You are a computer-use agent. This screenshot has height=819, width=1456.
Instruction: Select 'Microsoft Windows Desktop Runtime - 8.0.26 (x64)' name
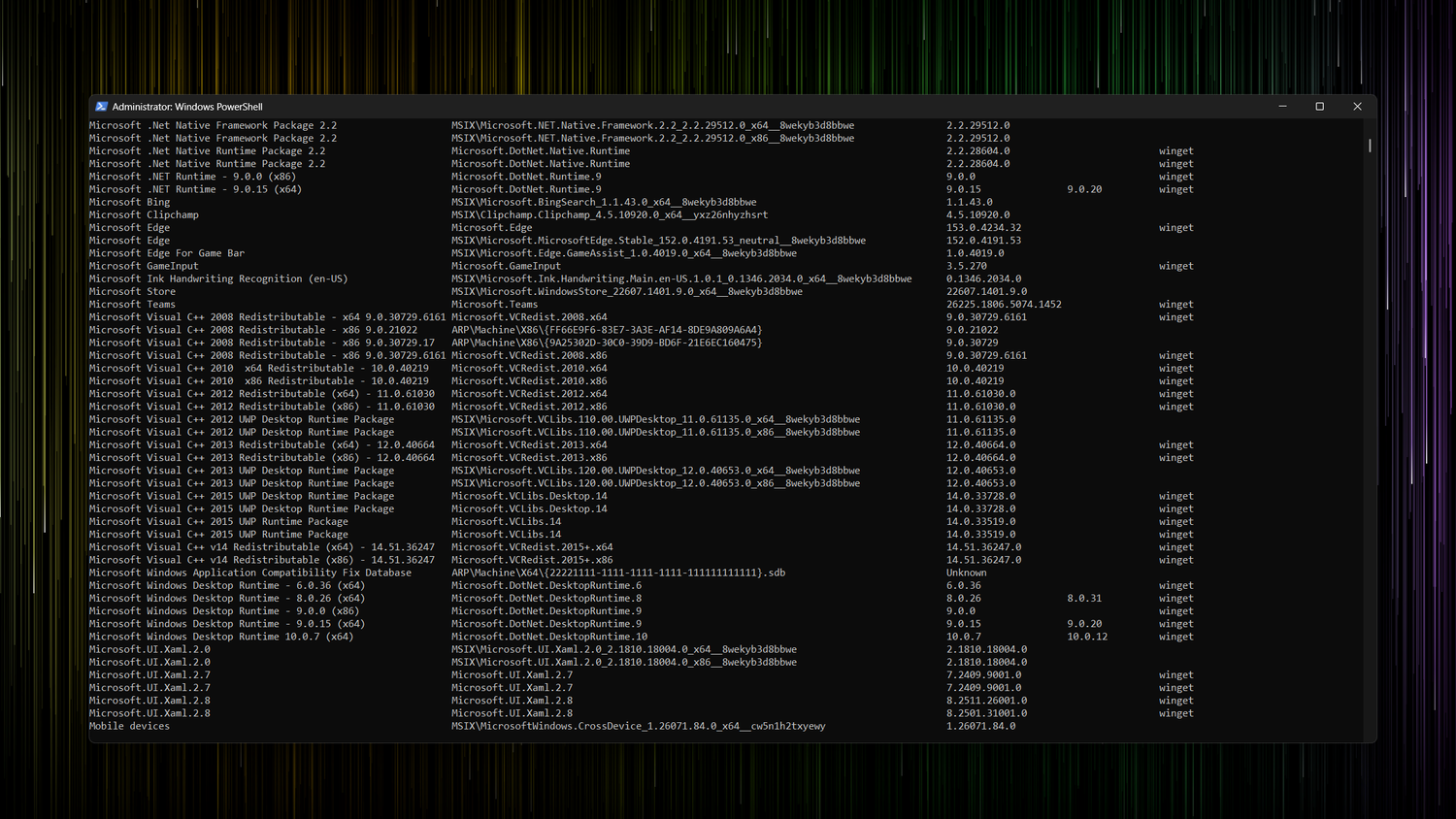(227, 599)
